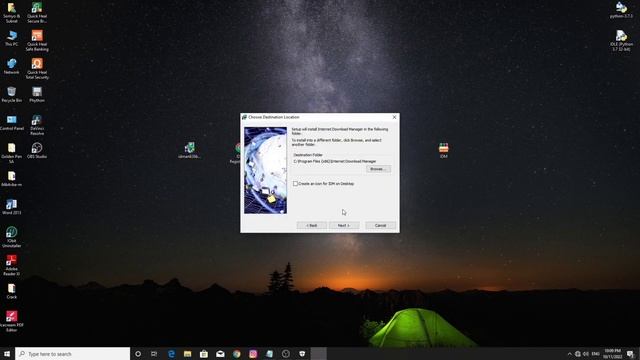Select the DaVinci Resolve desktop icon

coord(37,125)
